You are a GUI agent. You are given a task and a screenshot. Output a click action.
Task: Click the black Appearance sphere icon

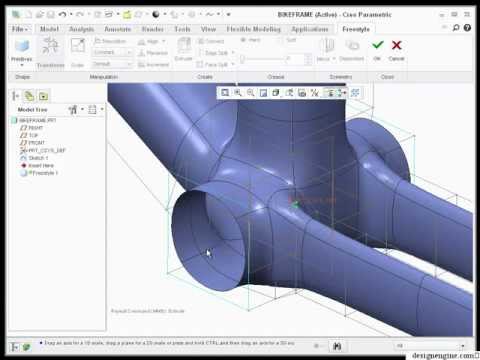156,14
